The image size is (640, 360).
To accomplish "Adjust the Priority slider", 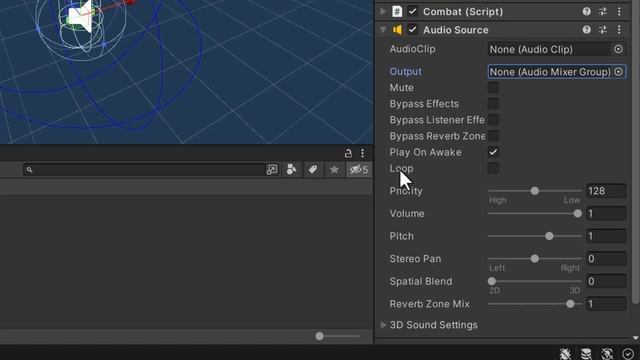I will tap(535, 191).
